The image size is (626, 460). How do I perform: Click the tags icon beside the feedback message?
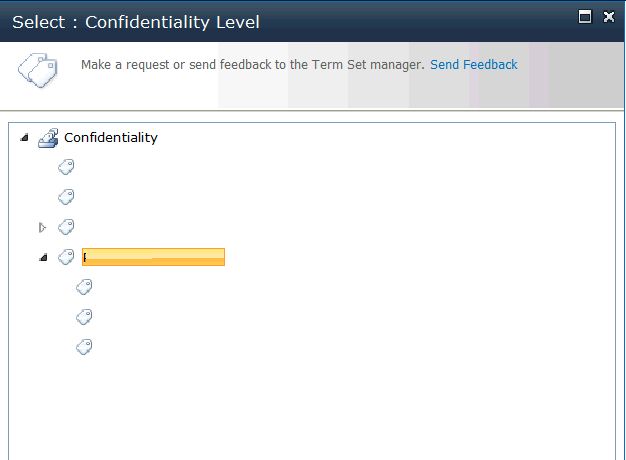point(37,71)
